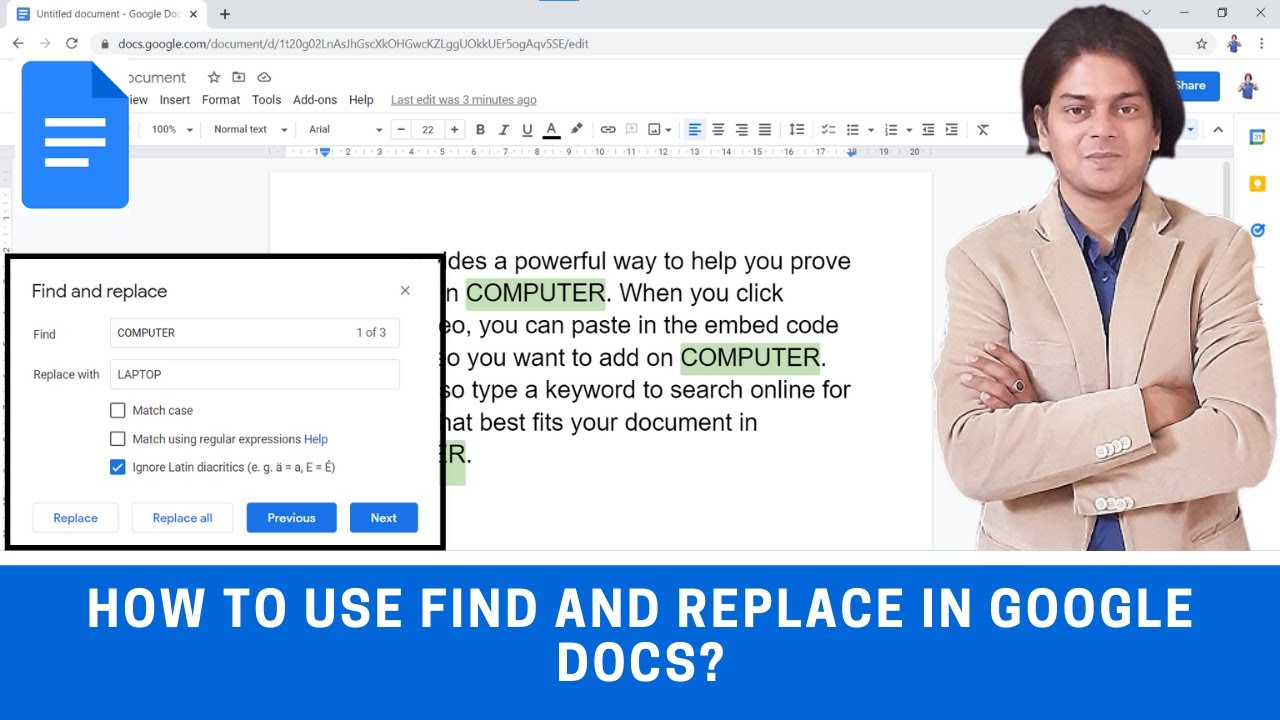Open the Last edit was 3 minutes ago link
This screenshot has width=1280, height=720.
(463, 100)
